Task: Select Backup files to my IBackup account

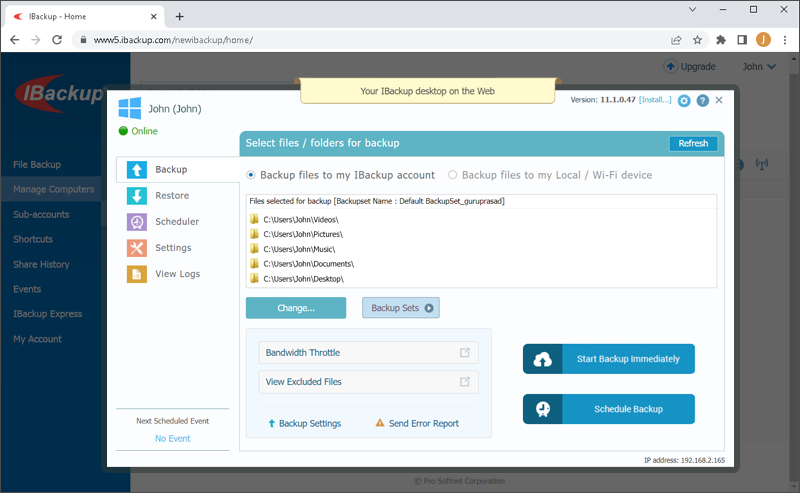Action: coord(251,175)
